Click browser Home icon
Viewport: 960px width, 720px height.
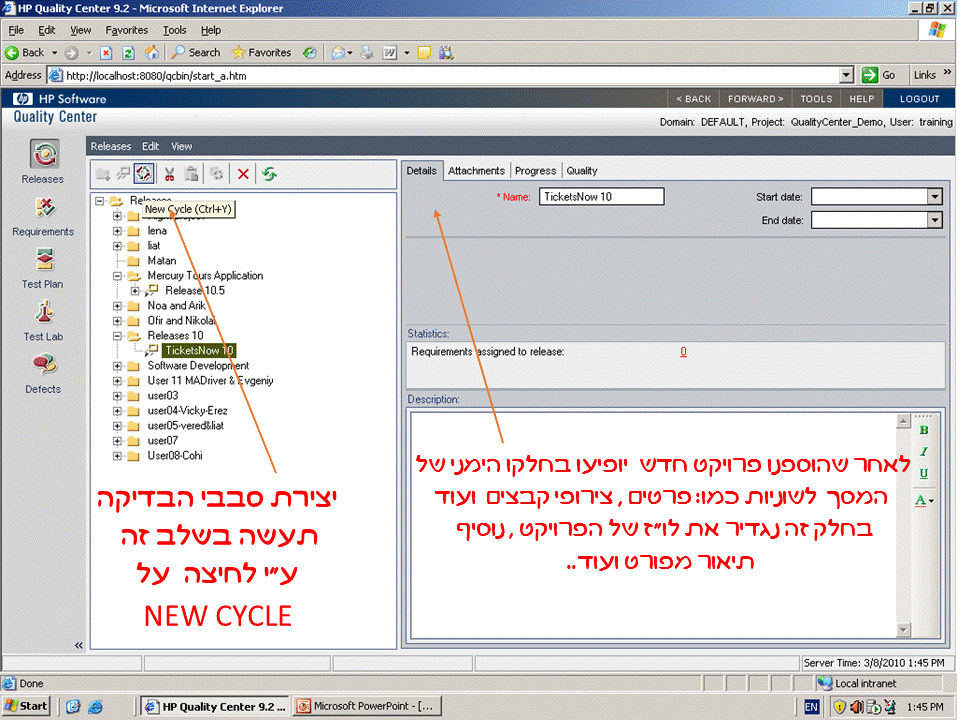click(152, 53)
